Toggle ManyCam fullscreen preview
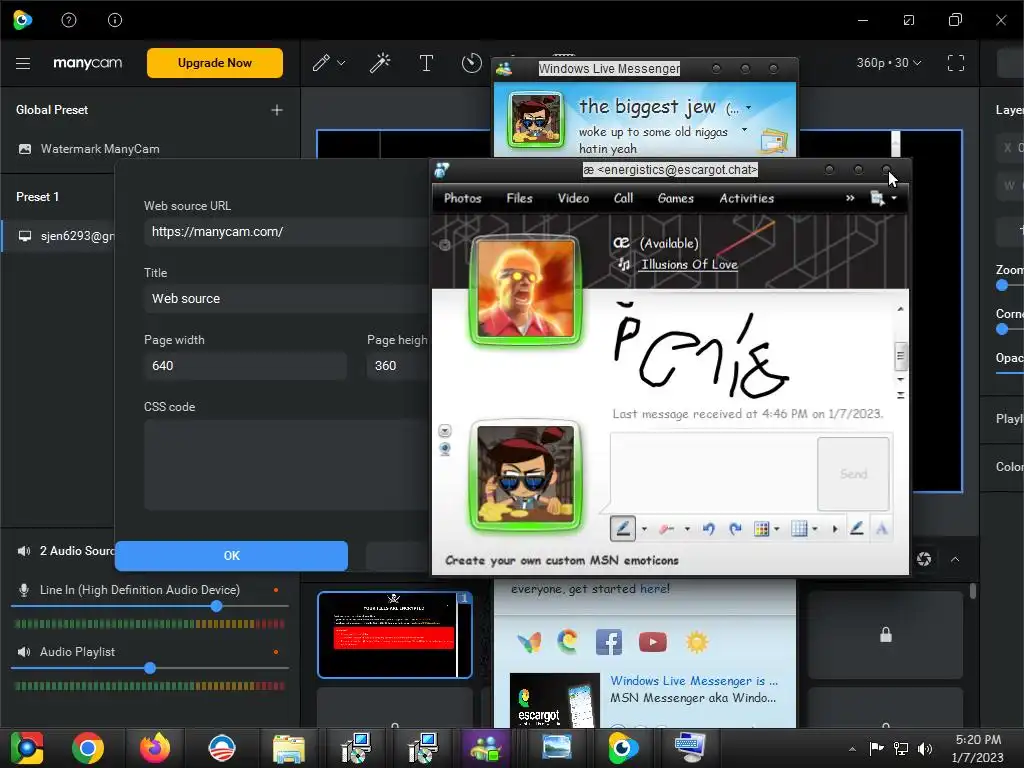The height and width of the screenshot is (768, 1024). point(955,63)
